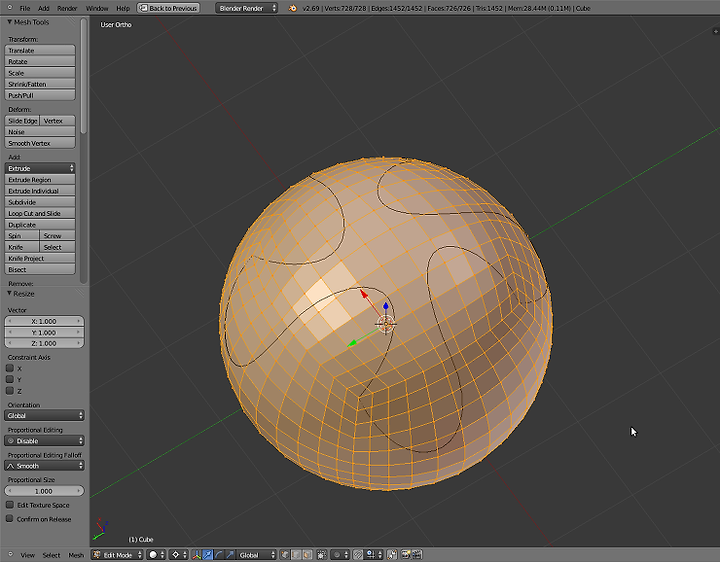The width and height of the screenshot is (720, 562).
Task: Click the Translate button
Action: pyautogui.click(x=40, y=50)
